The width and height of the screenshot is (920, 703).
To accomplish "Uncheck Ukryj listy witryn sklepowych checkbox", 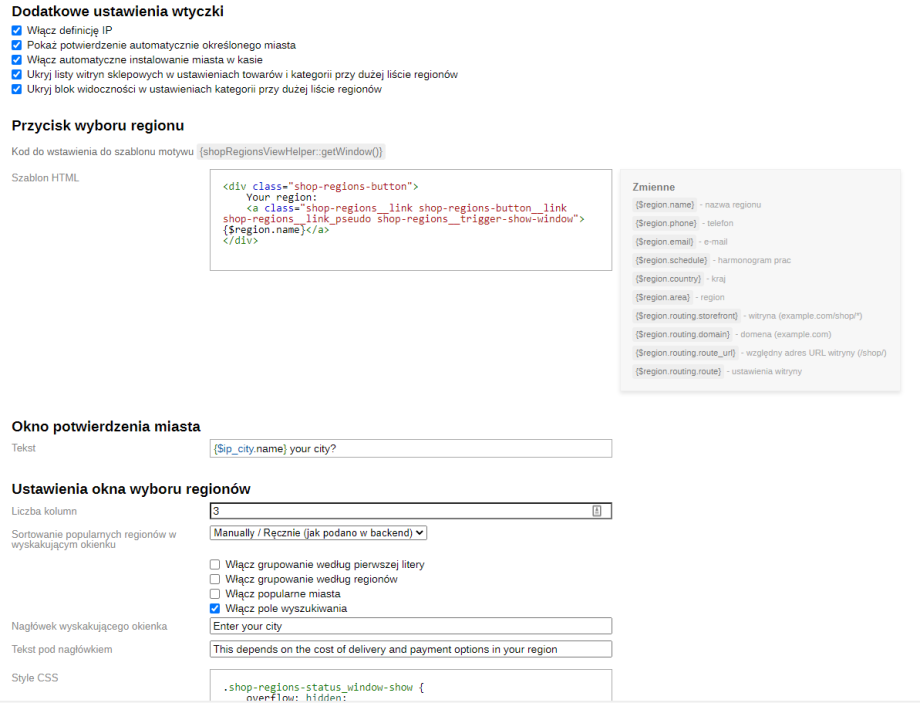I will (x=17, y=75).
